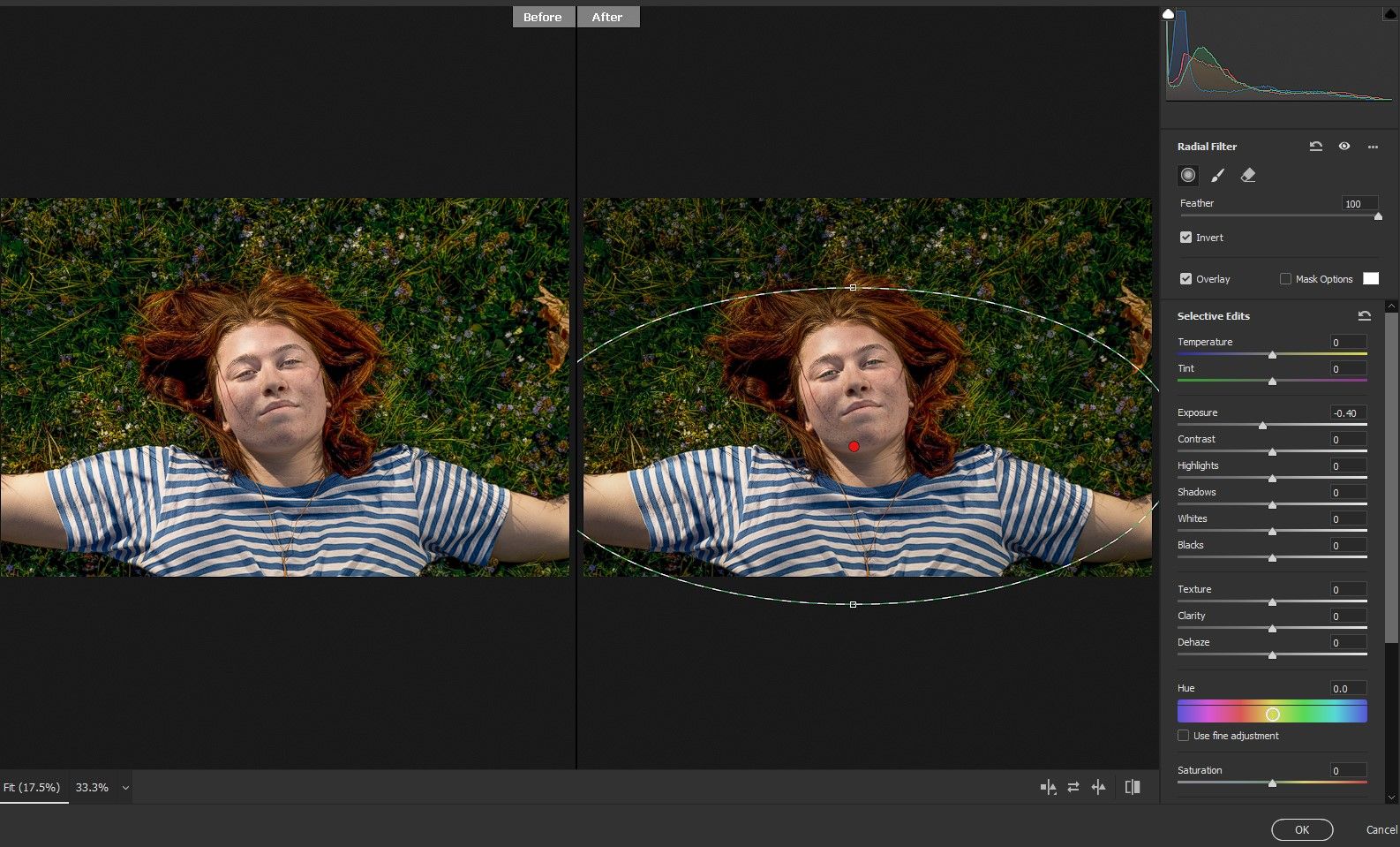The image size is (1400, 847).
Task: Set zoom to 33.3%
Action: pyautogui.click(x=92, y=787)
